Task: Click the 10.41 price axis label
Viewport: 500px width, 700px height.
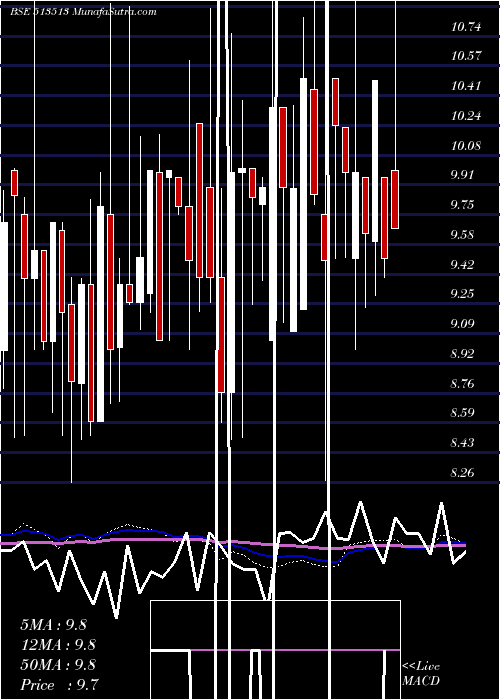Action: 466,86
